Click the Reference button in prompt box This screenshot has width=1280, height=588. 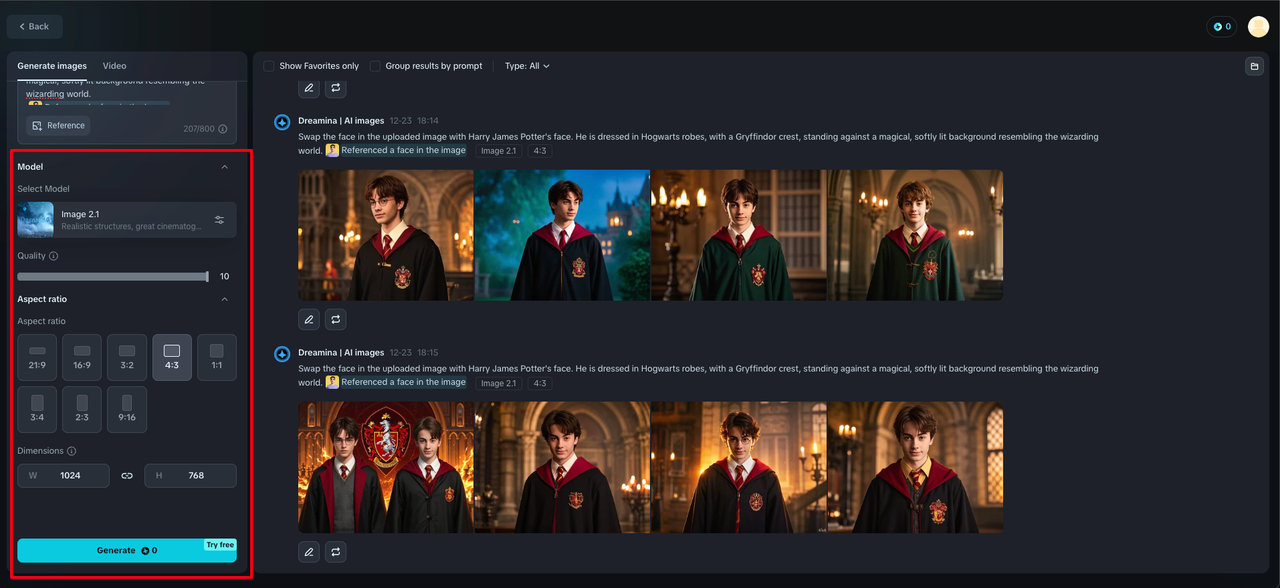[58, 125]
